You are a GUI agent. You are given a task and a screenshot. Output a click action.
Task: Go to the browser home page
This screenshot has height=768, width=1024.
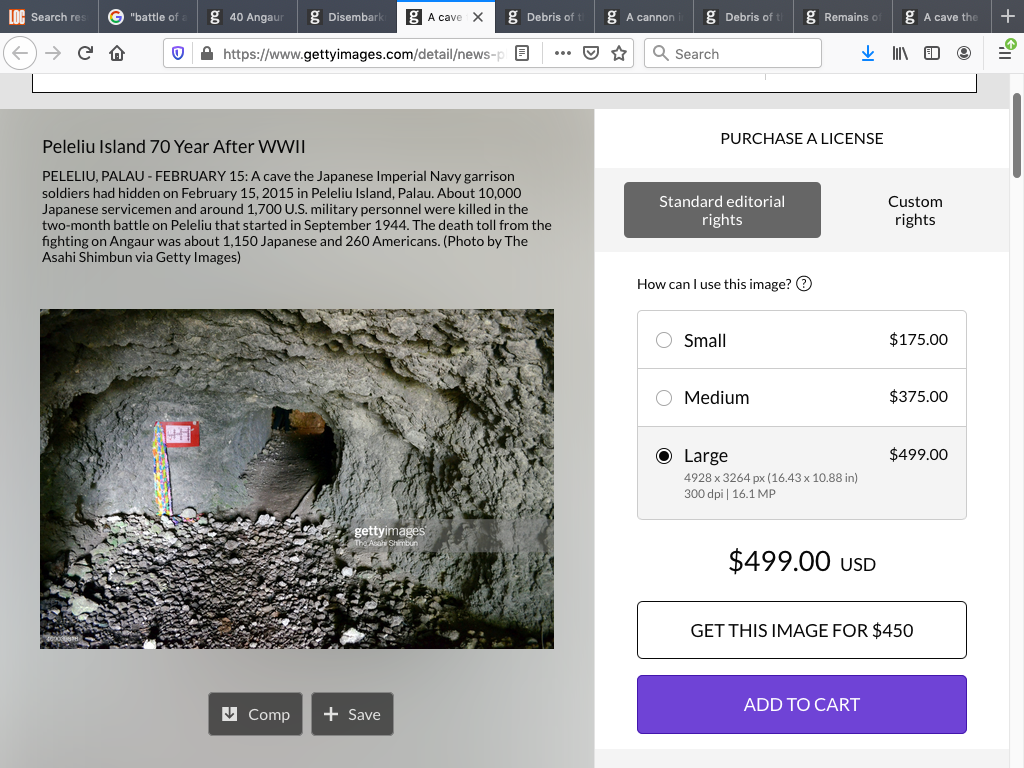pyautogui.click(x=117, y=53)
